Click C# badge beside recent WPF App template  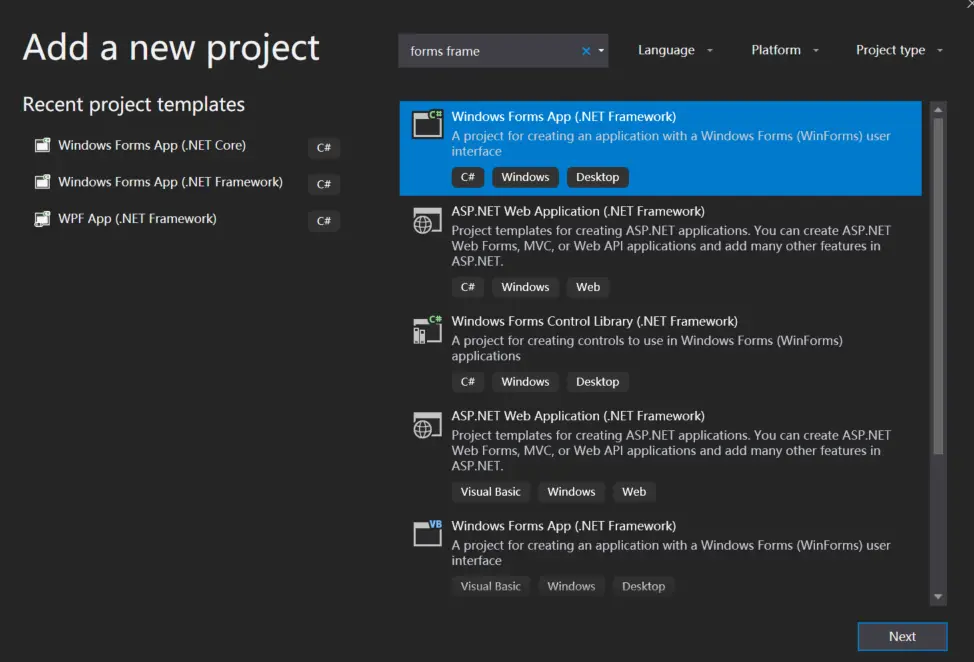tap(324, 221)
